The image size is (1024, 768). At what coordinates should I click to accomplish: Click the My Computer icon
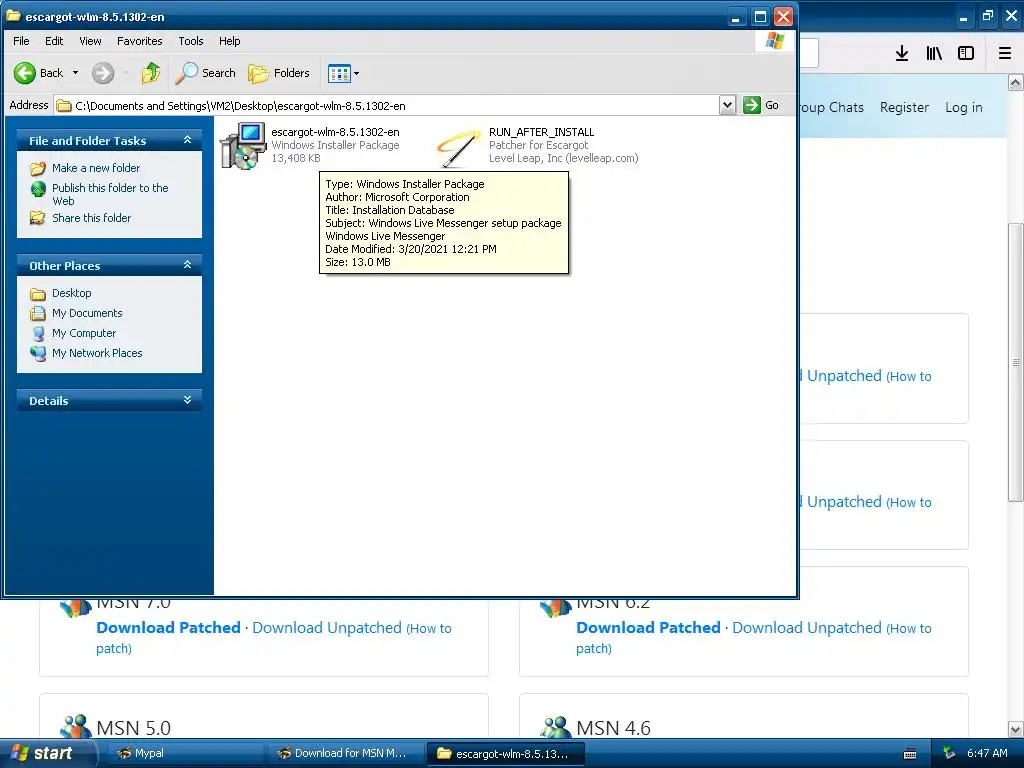[x=38, y=334]
